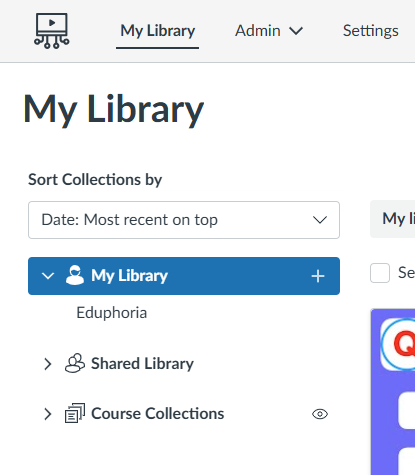Tick the select all checkbox
Screen dimensions: 415x475
point(380,273)
